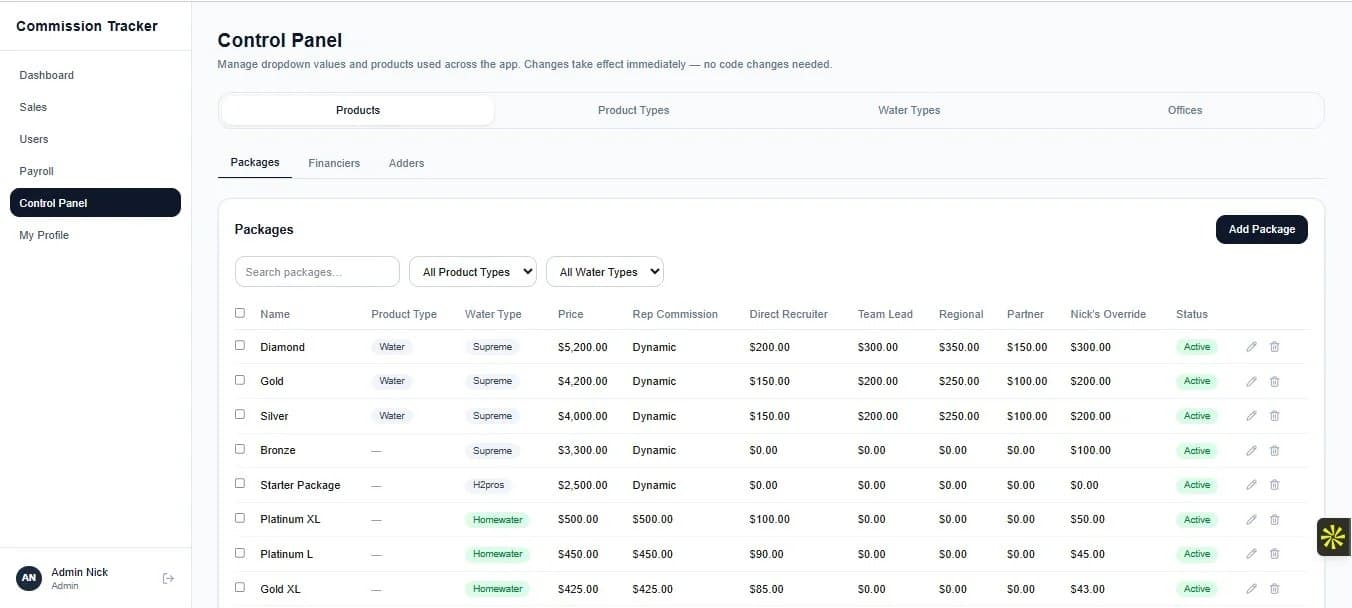Delete the Platinum XL trash icon
Screen dimensions: 1352x608
pos(1274,519)
